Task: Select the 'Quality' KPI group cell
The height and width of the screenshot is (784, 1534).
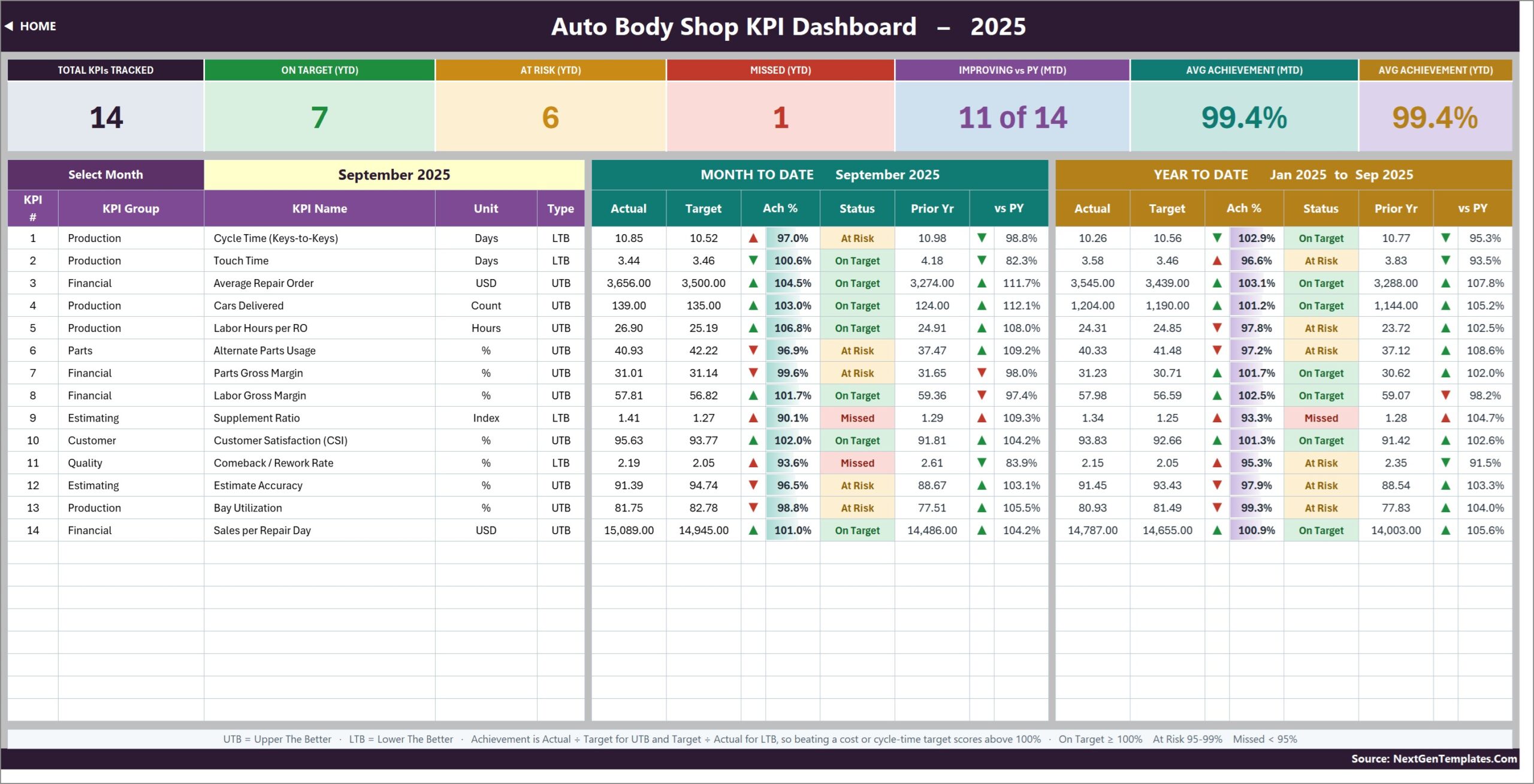Action: [x=131, y=463]
